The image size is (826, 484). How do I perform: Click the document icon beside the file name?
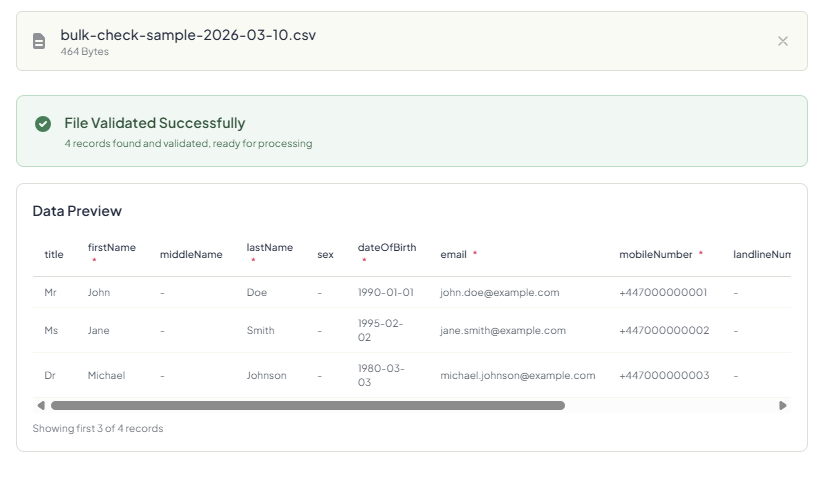click(39, 41)
